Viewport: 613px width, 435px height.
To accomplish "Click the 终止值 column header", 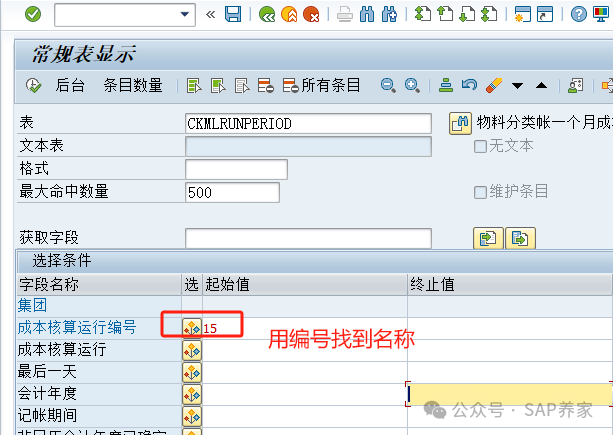I will point(510,285).
